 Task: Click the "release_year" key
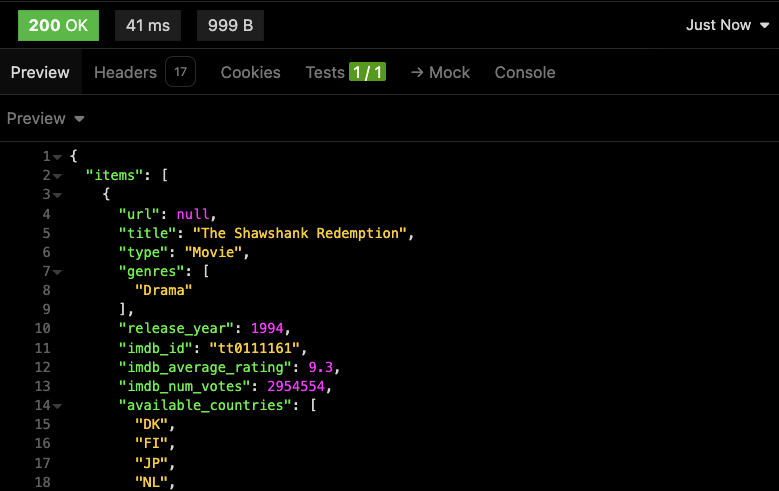176,328
